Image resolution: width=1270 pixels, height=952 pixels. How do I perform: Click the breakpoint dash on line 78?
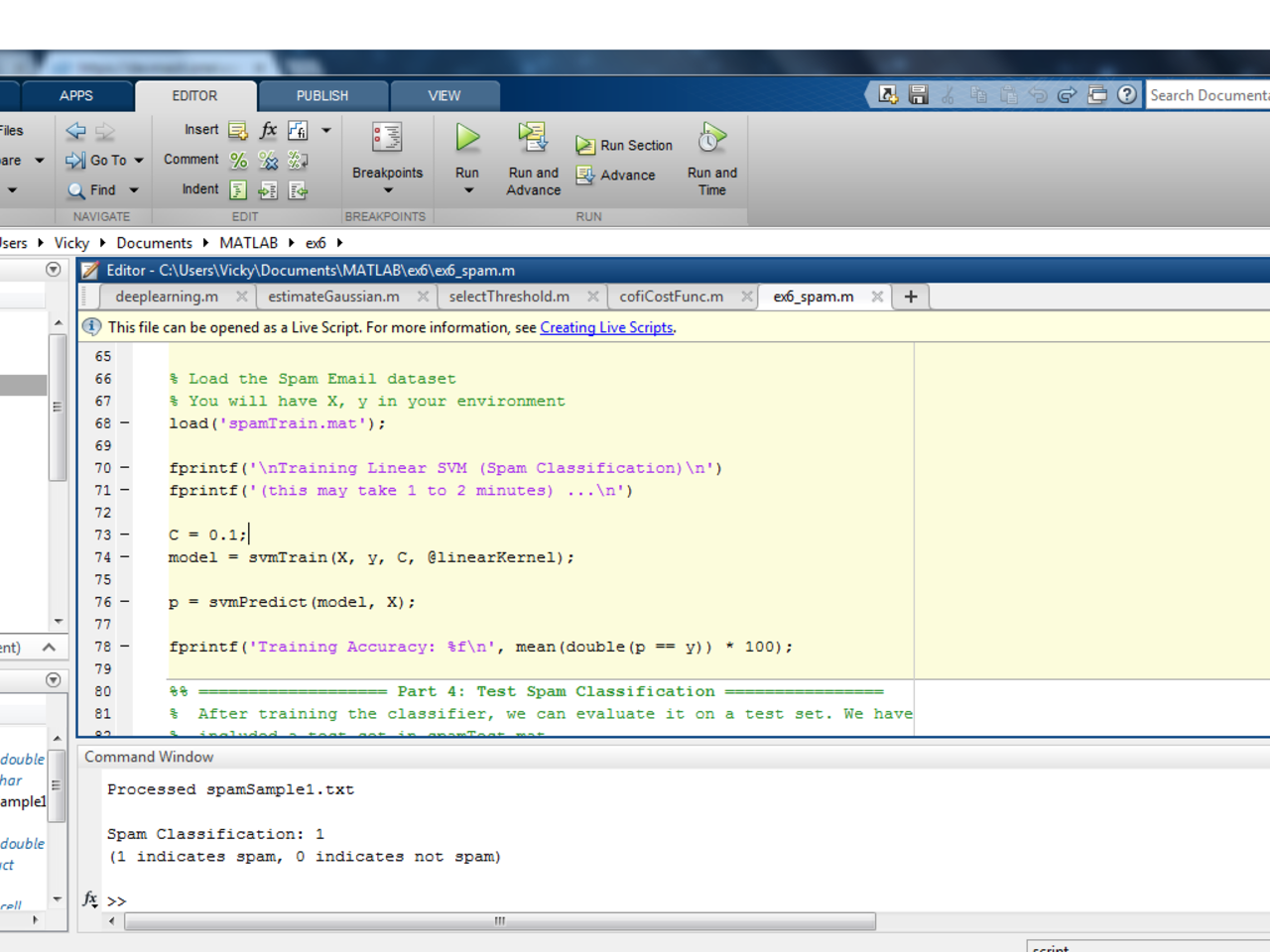[125, 647]
